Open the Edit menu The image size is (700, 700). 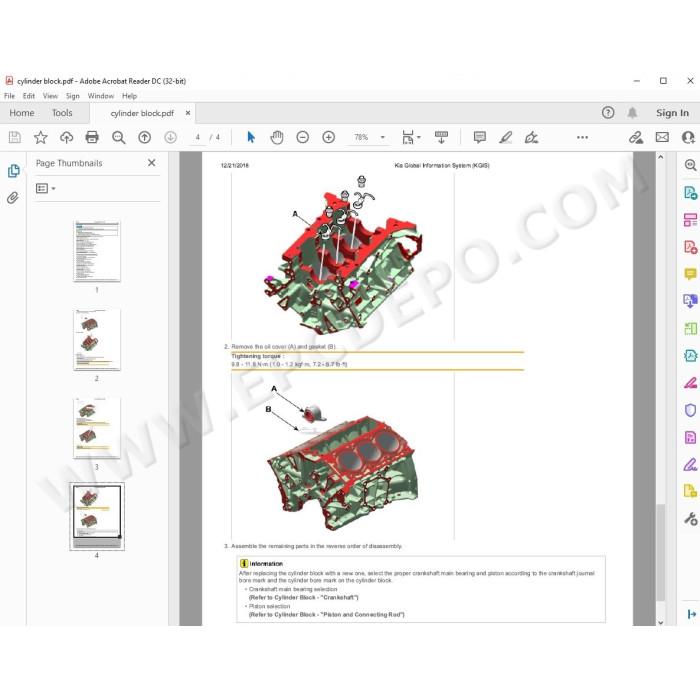29,96
